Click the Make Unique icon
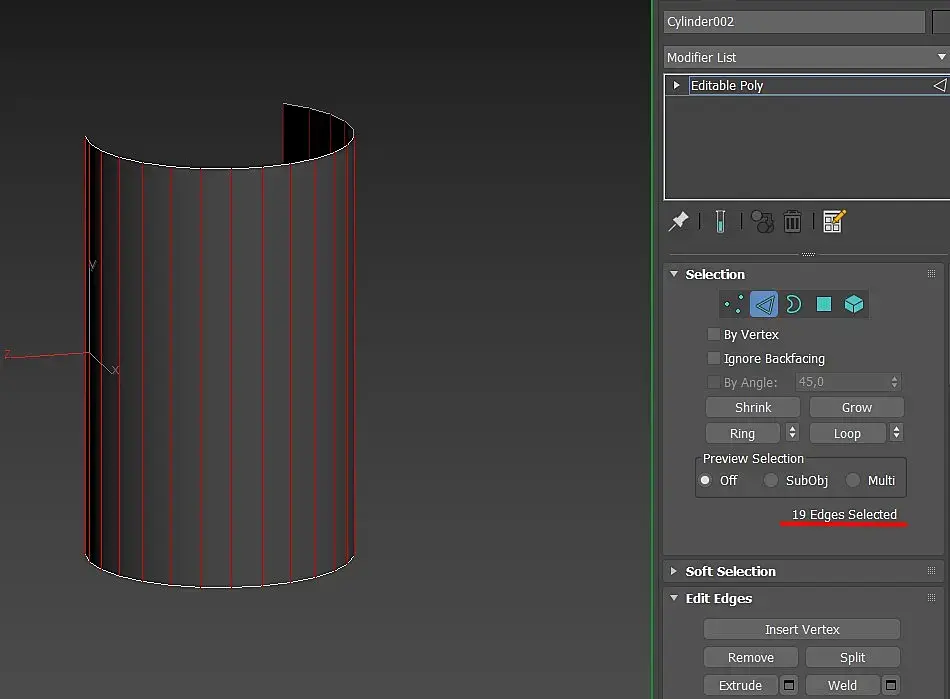The height and width of the screenshot is (699, 950). click(763, 222)
